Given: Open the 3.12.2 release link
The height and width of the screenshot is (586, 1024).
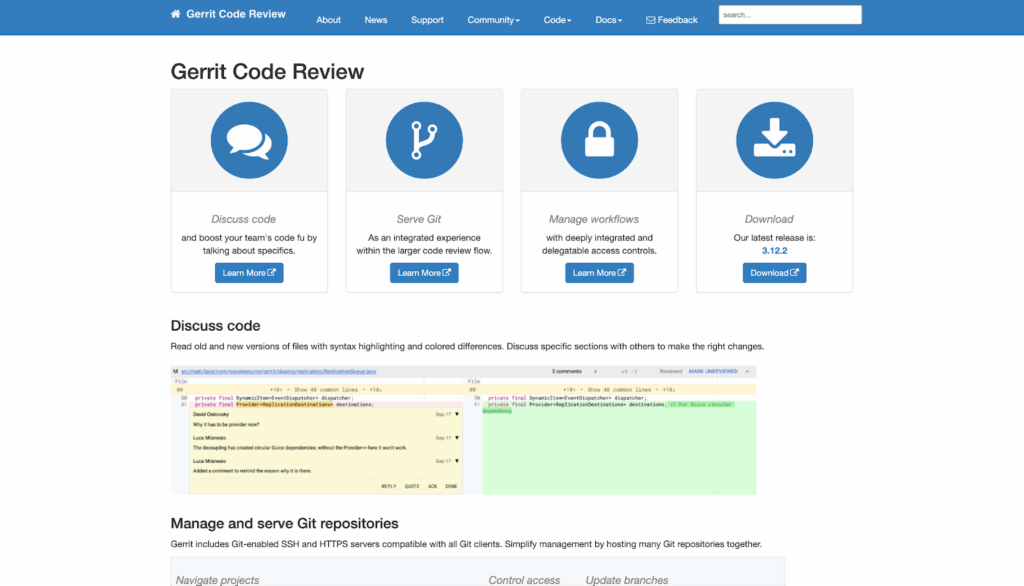Looking at the screenshot, I should 774,250.
